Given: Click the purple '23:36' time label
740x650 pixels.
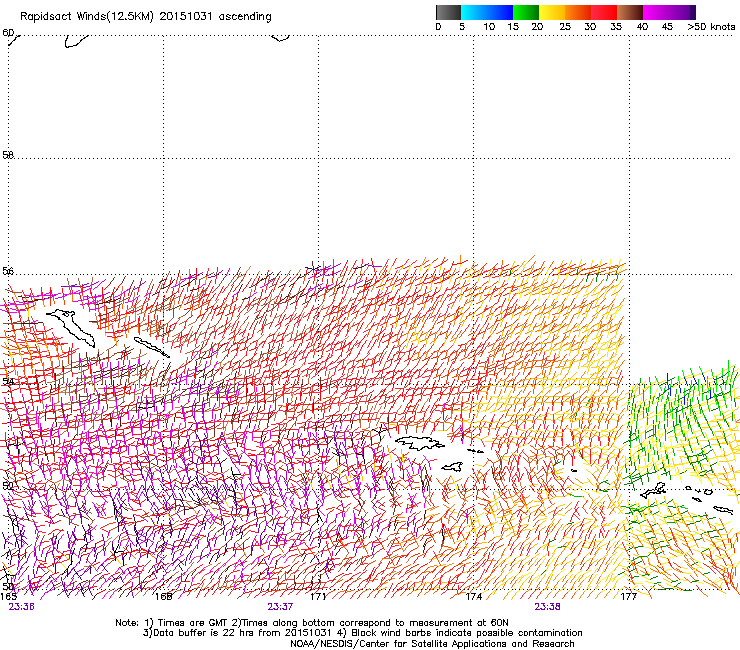Looking at the screenshot, I should tap(21, 607).
